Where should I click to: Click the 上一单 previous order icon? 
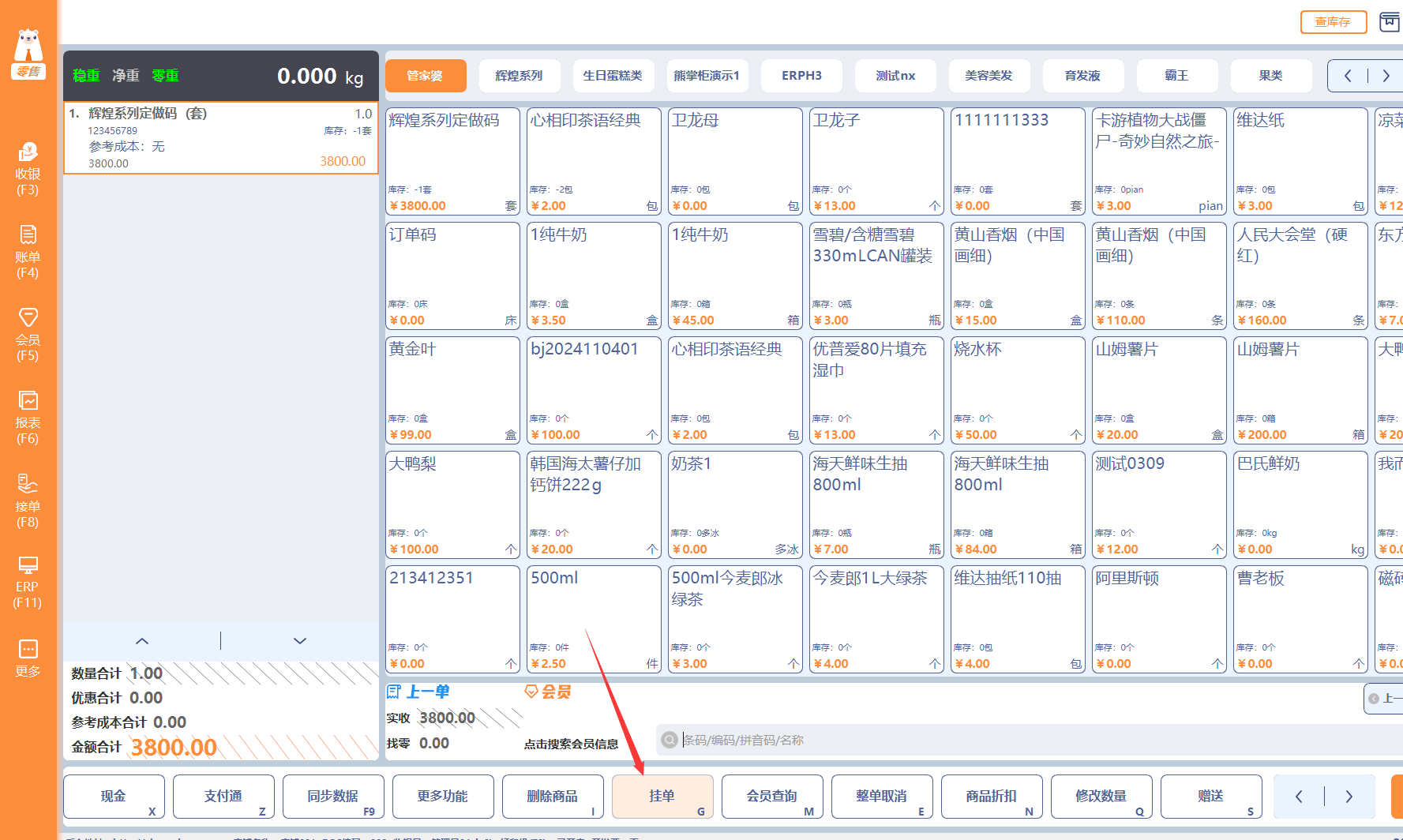394,692
